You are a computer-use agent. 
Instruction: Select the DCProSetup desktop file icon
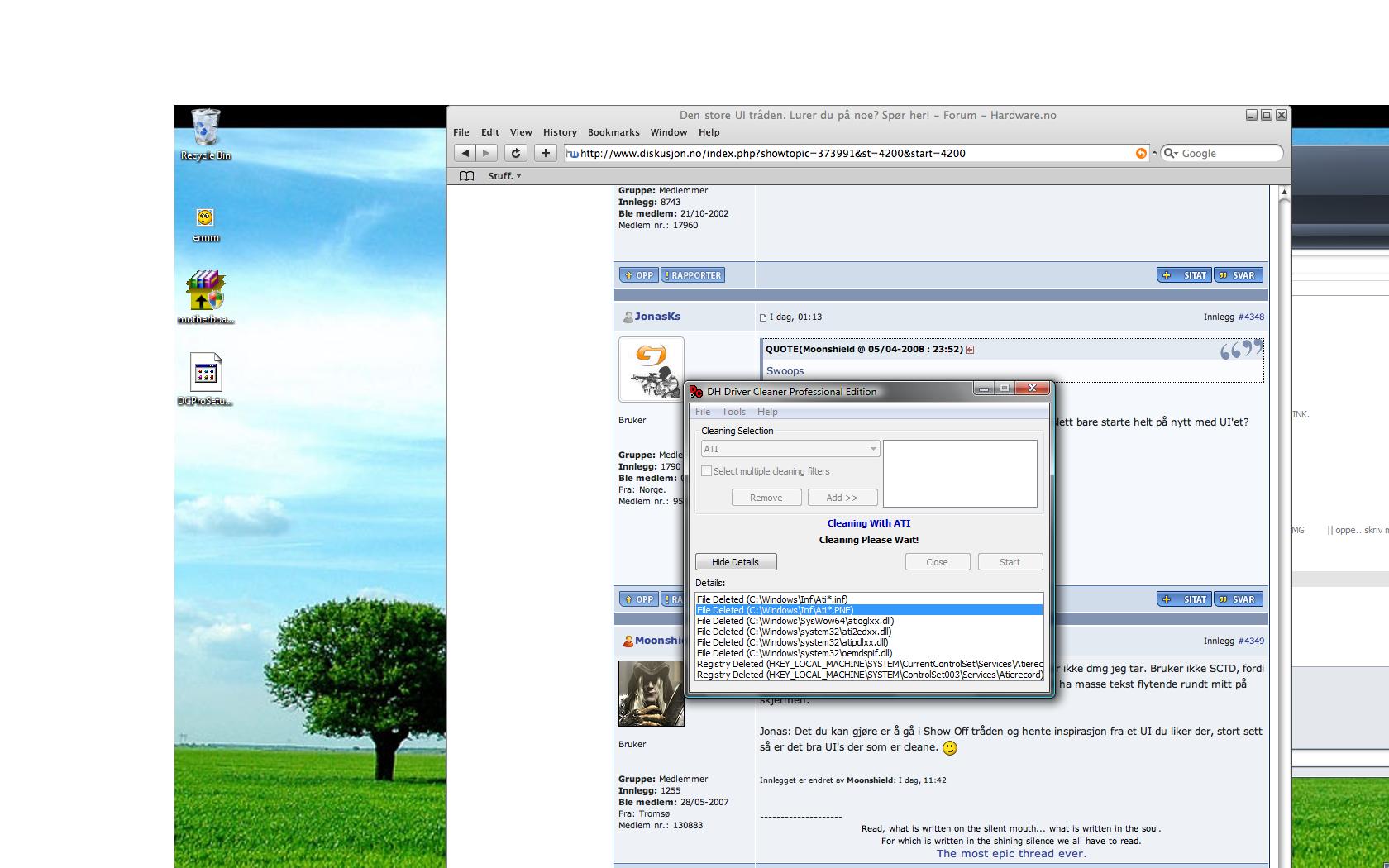click(x=206, y=380)
